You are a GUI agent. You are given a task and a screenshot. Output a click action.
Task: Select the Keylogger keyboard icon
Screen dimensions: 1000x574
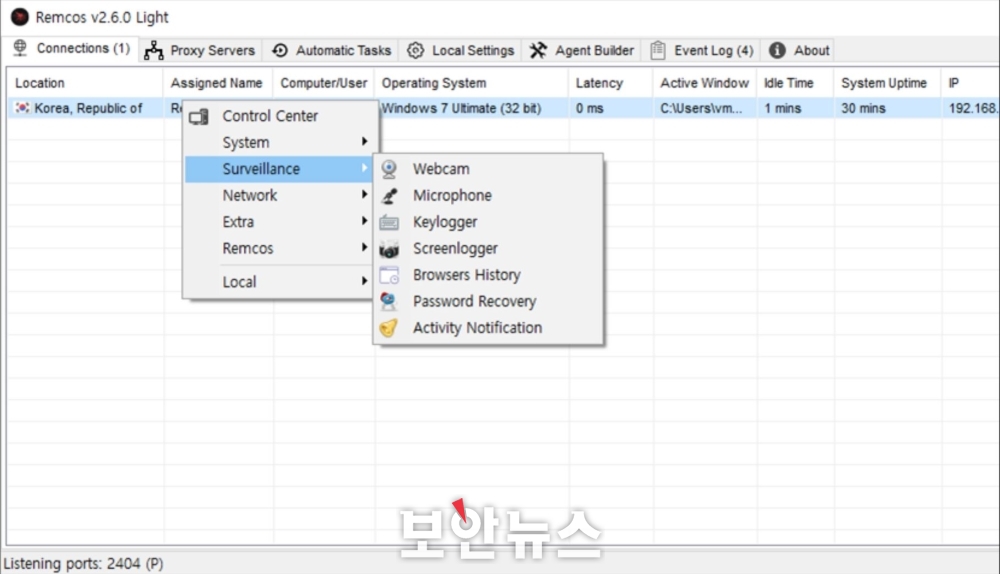pyautogui.click(x=389, y=222)
